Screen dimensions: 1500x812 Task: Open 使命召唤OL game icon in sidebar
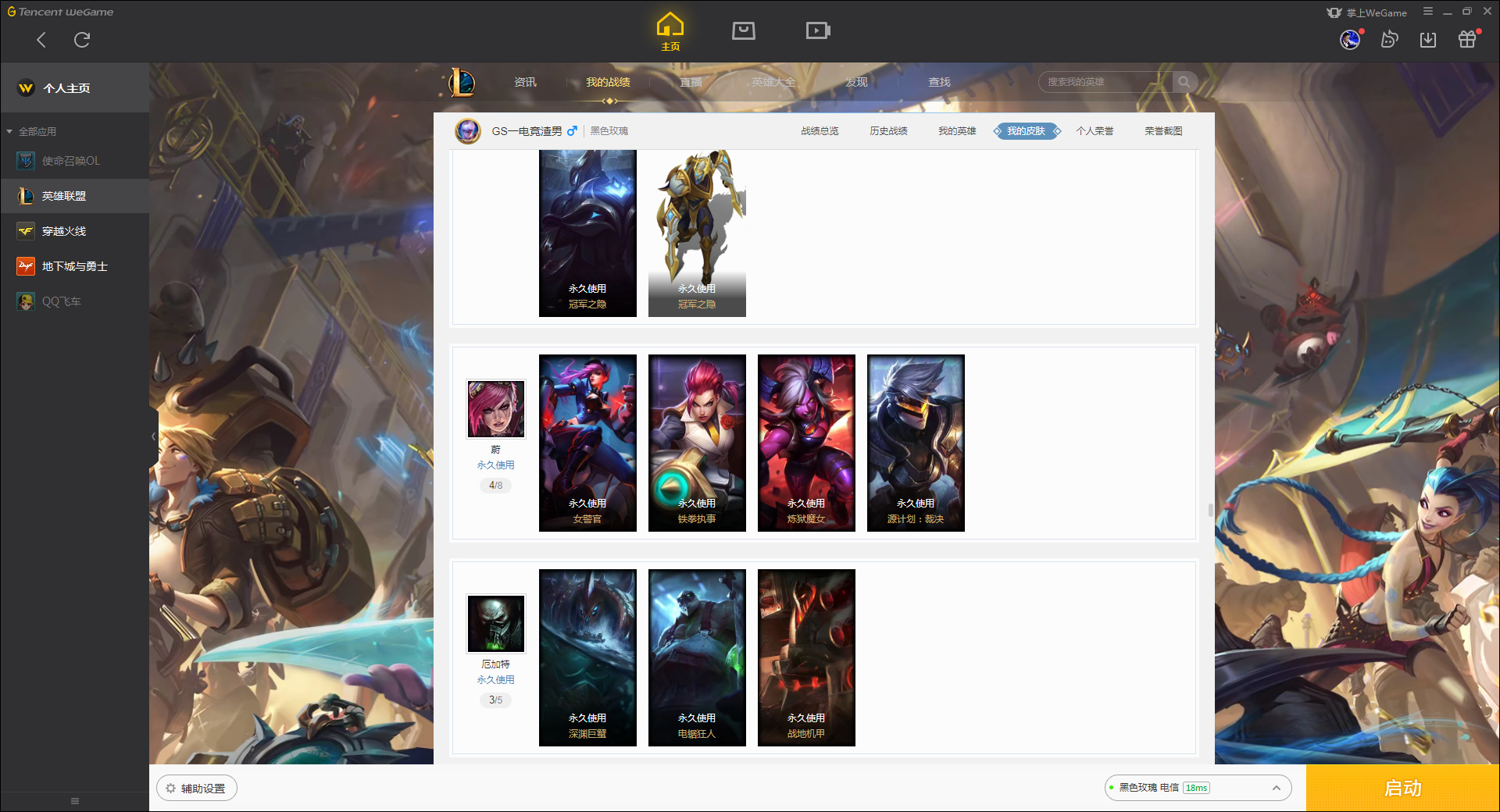pyautogui.click(x=26, y=161)
